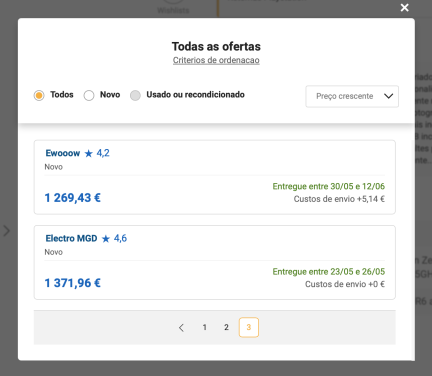The image size is (432, 376).
Task: Select current page 3 button
Action: [249, 327]
